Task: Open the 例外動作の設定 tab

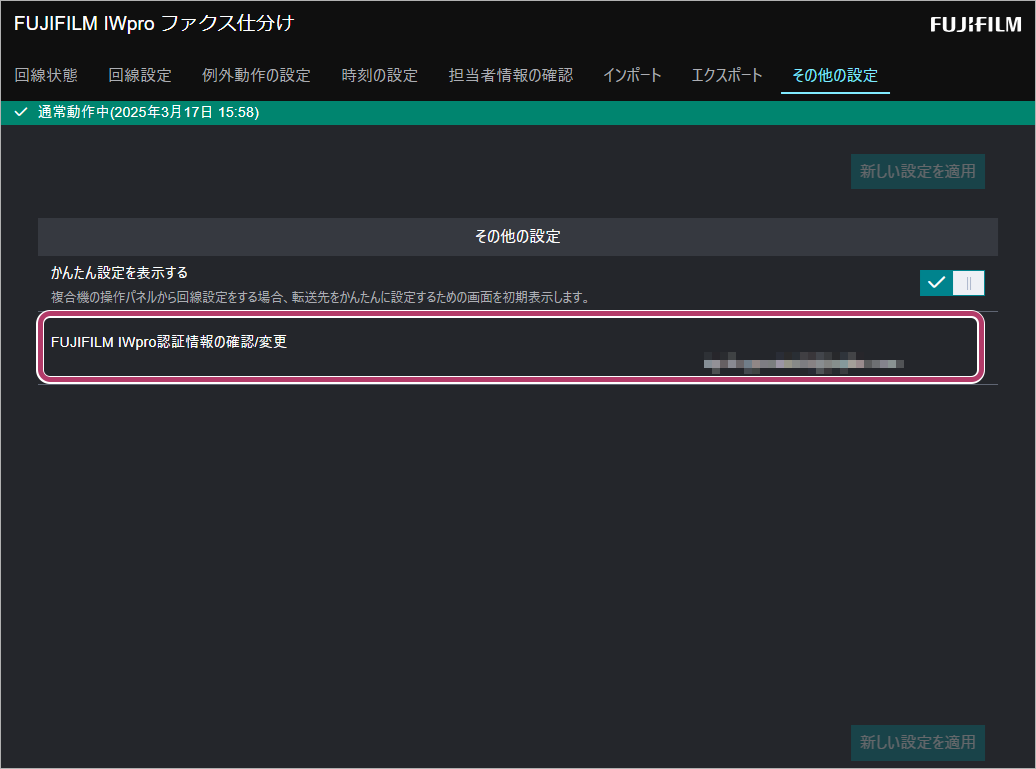Action: pos(256,75)
